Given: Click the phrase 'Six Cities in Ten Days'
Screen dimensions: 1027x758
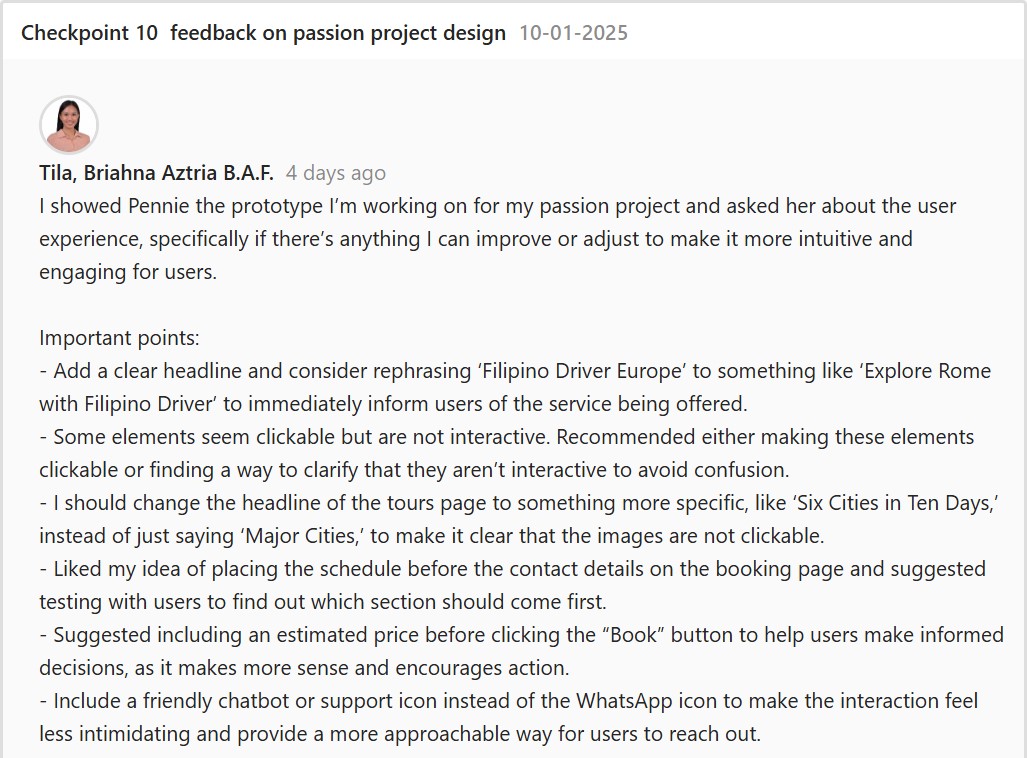Looking at the screenshot, I should coord(882,503).
